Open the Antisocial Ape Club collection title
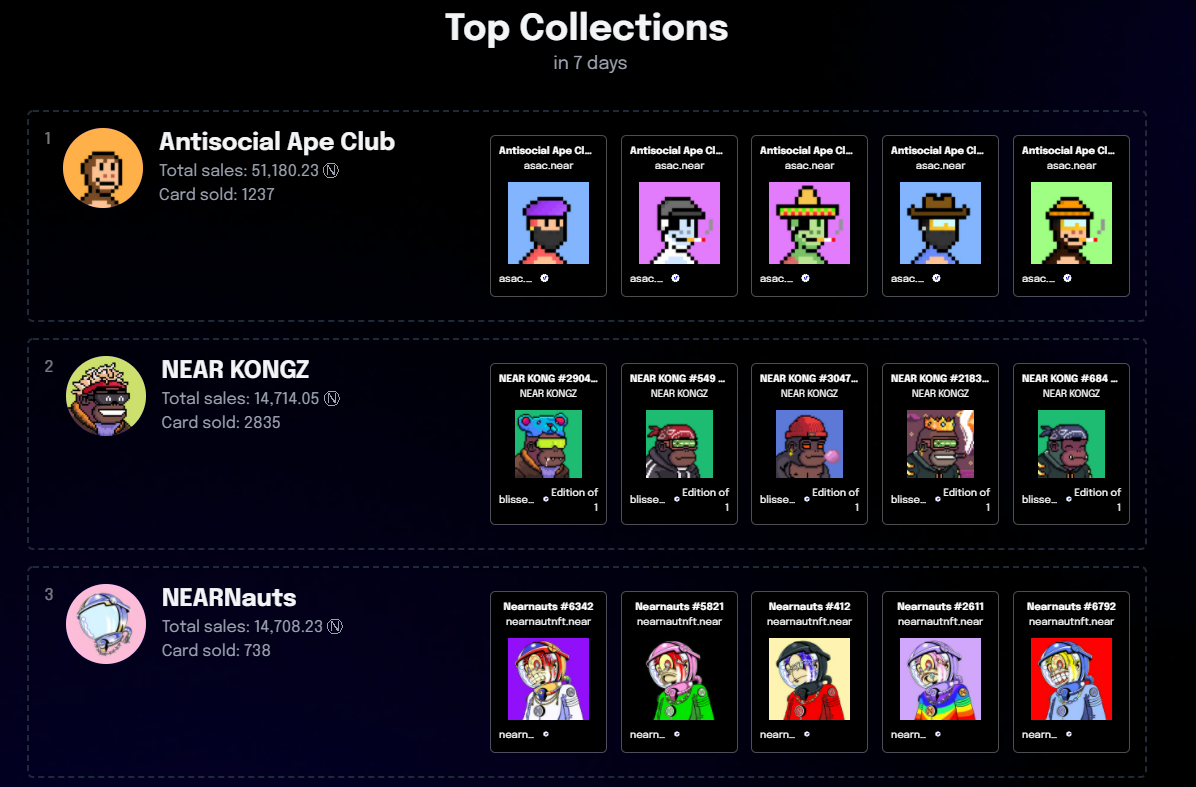Viewport: 1196px width, 787px height. coord(277,141)
